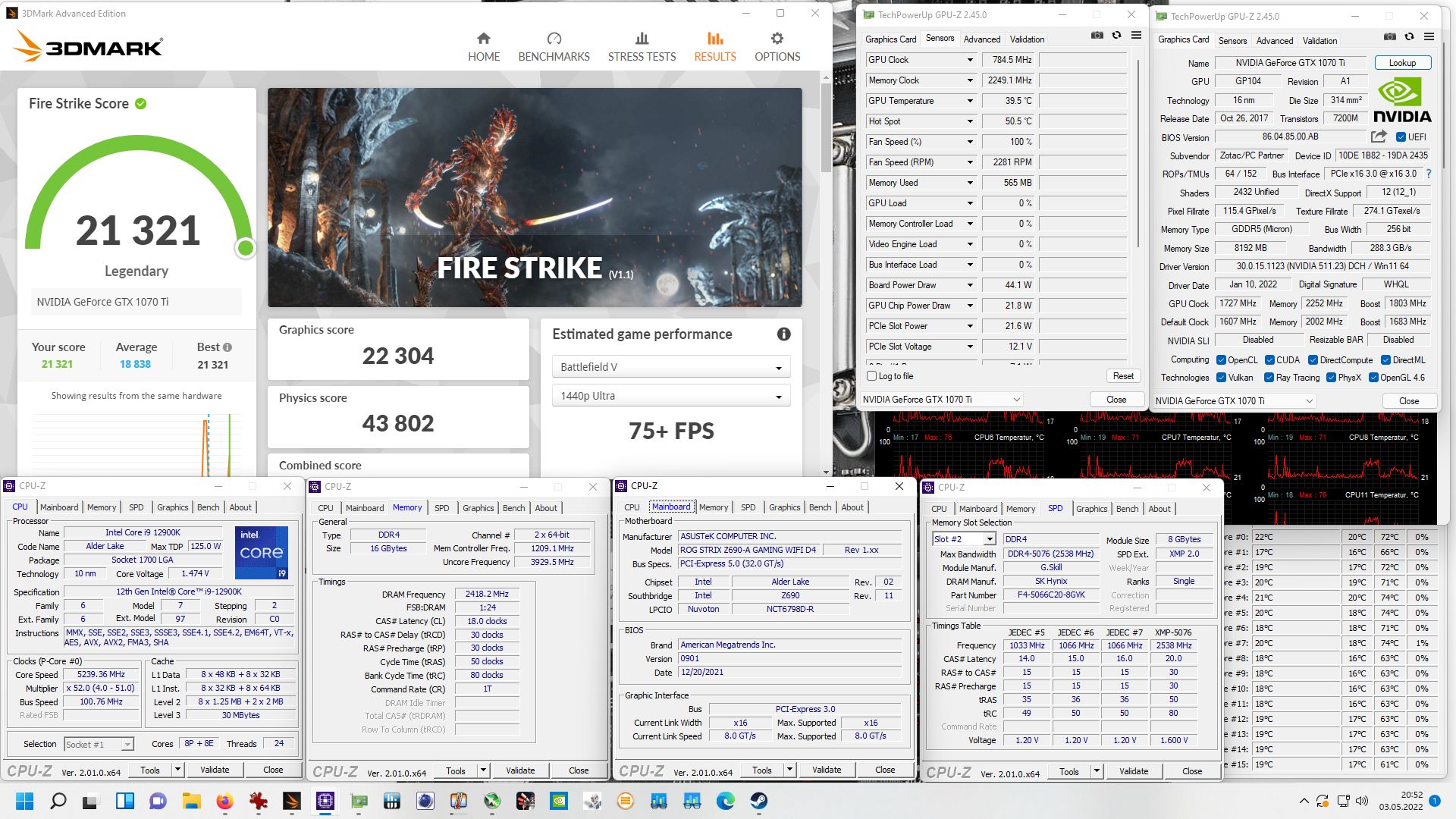Open the hamburger menu in GPU-Z Sensors window

click(1136, 36)
